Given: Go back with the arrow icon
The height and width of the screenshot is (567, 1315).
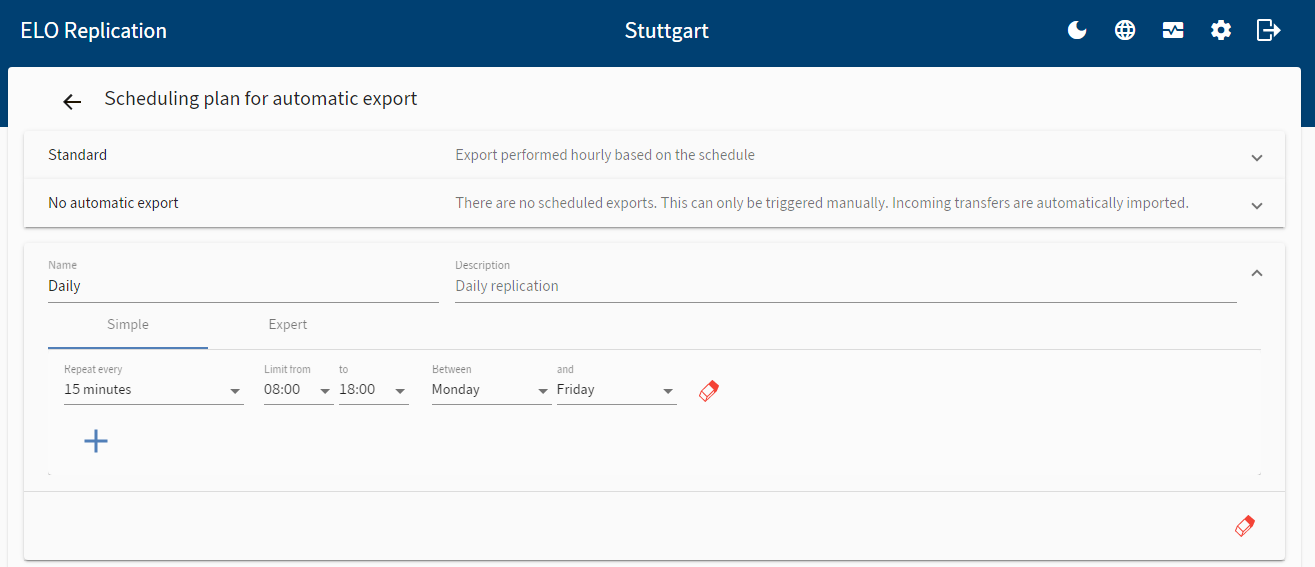Looking at the screenshot, I should 71,101.
